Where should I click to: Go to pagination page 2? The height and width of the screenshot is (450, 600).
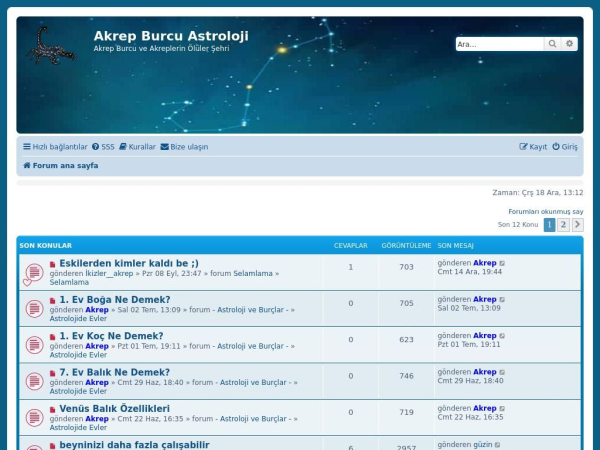coord(563,225)
